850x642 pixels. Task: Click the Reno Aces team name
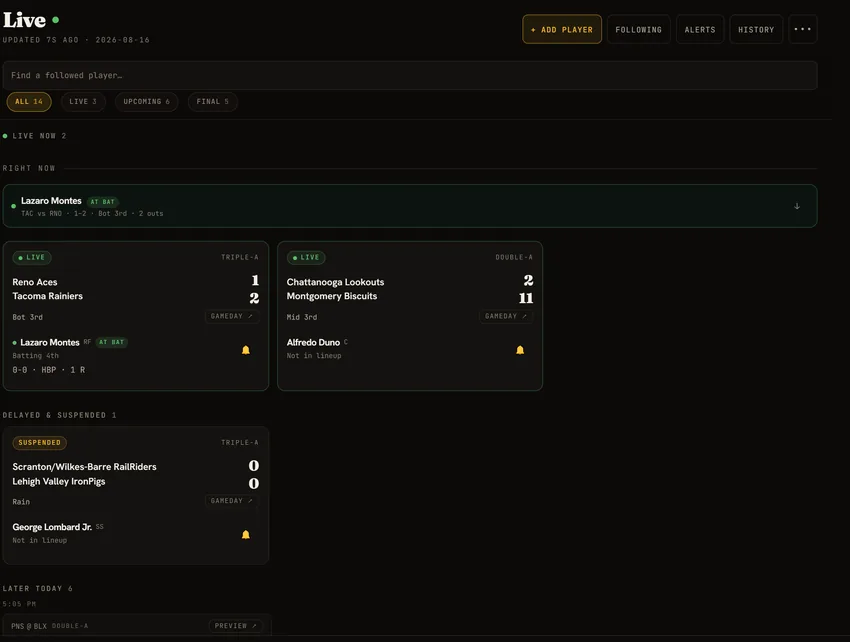point(35,282)
